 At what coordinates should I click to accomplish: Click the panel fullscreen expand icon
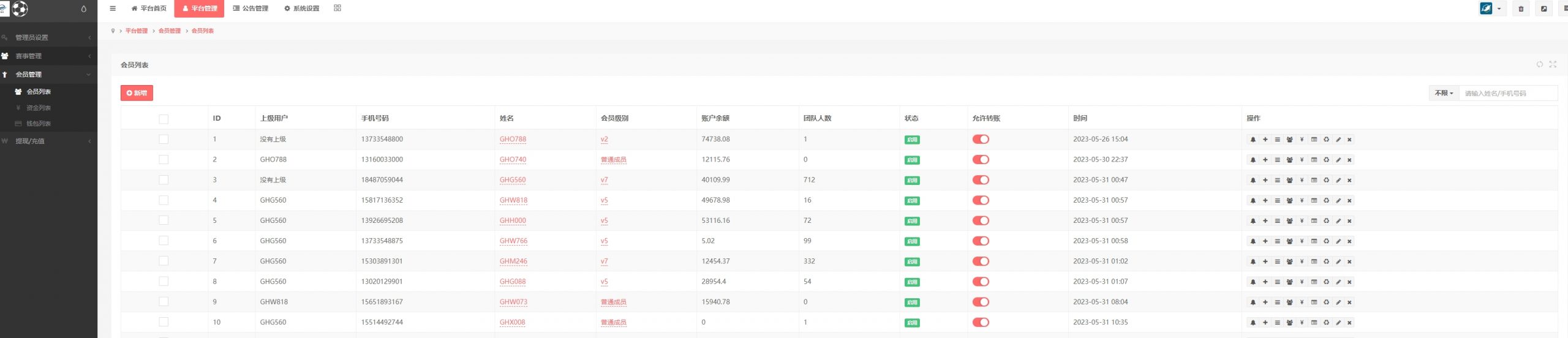click(x=1553, y=64)
